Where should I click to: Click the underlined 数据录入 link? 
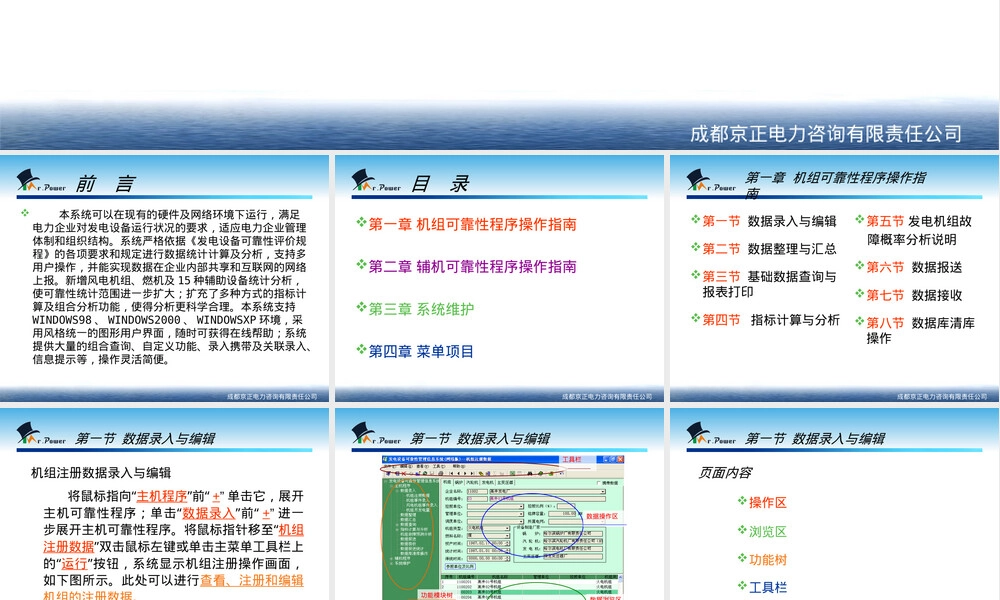[209, 513]
